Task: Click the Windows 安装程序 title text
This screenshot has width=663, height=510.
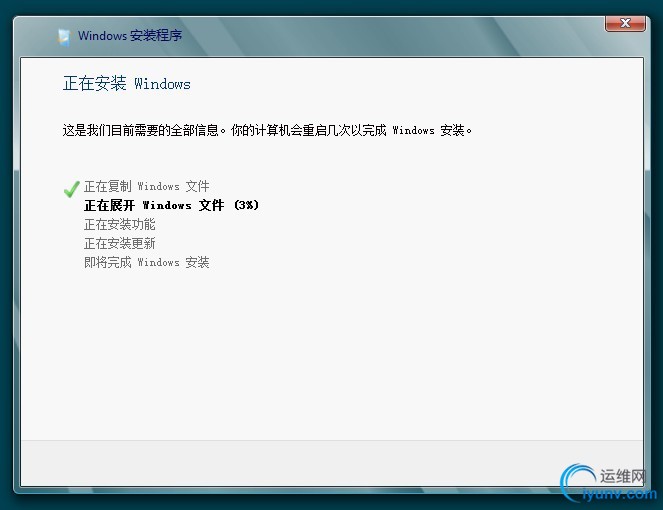Action: pyautogui.click(x=130, y=36)
